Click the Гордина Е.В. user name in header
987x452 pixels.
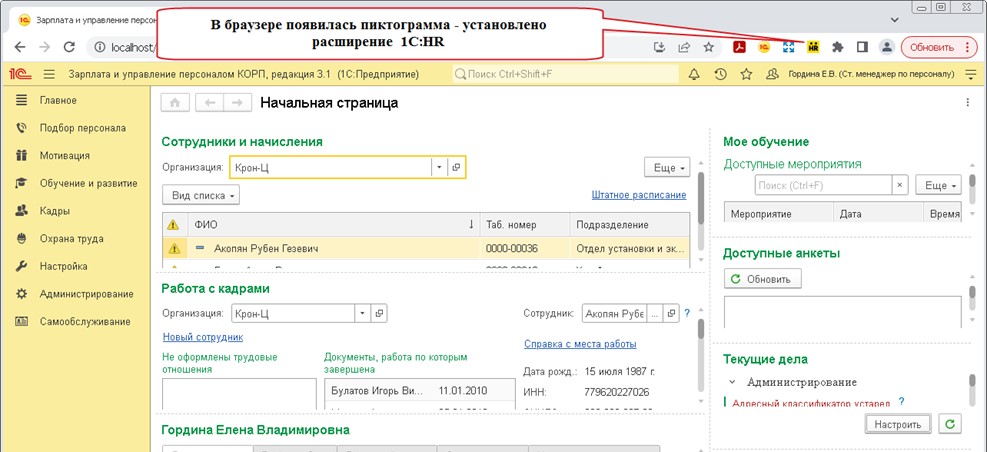[x=871, y=74]
